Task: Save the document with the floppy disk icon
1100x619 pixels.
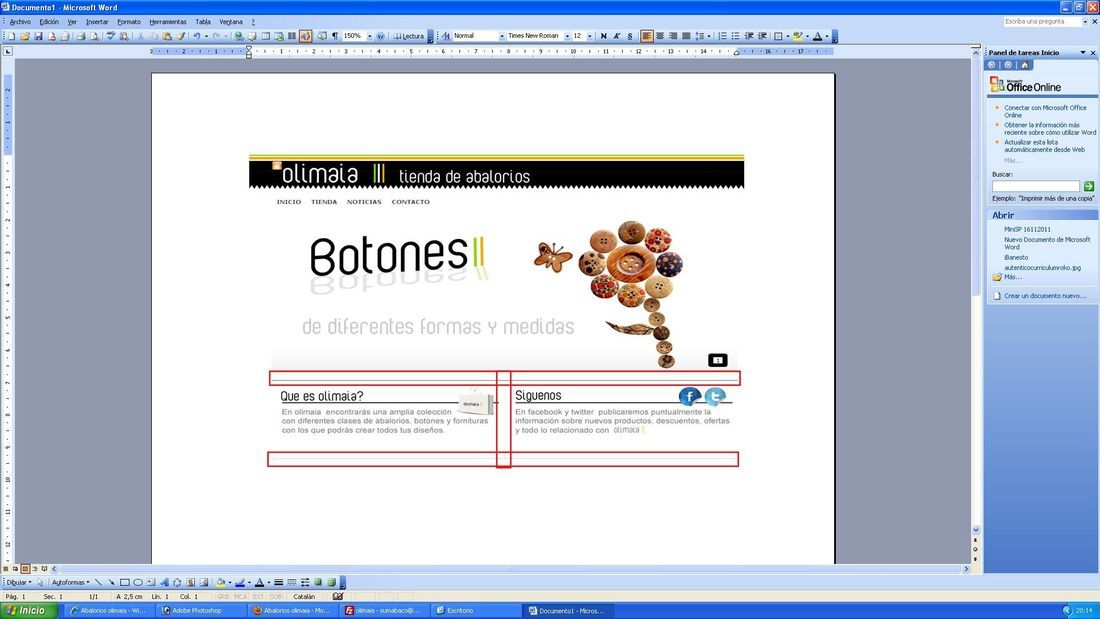Action: click(x=39, y=36)
